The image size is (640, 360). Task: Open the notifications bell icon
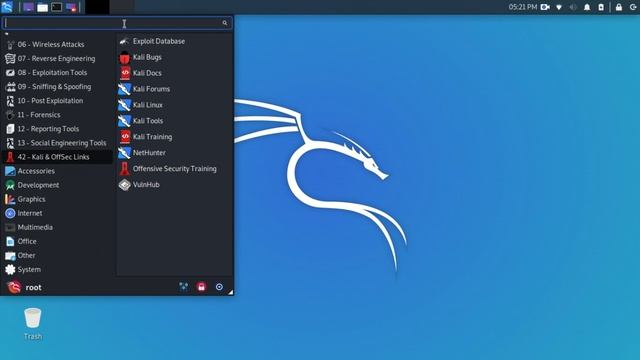click(587, 7)
